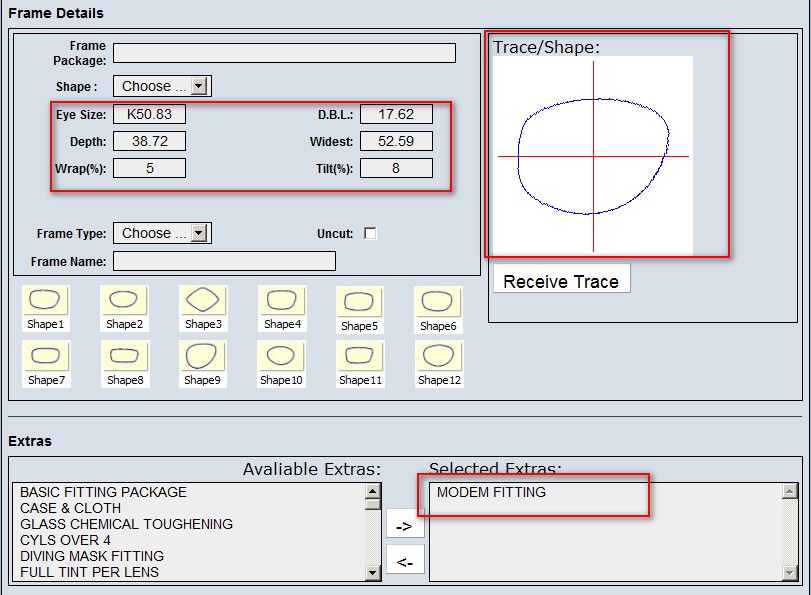Select CYLS OVER 4 extra

[x=65, y=540]
